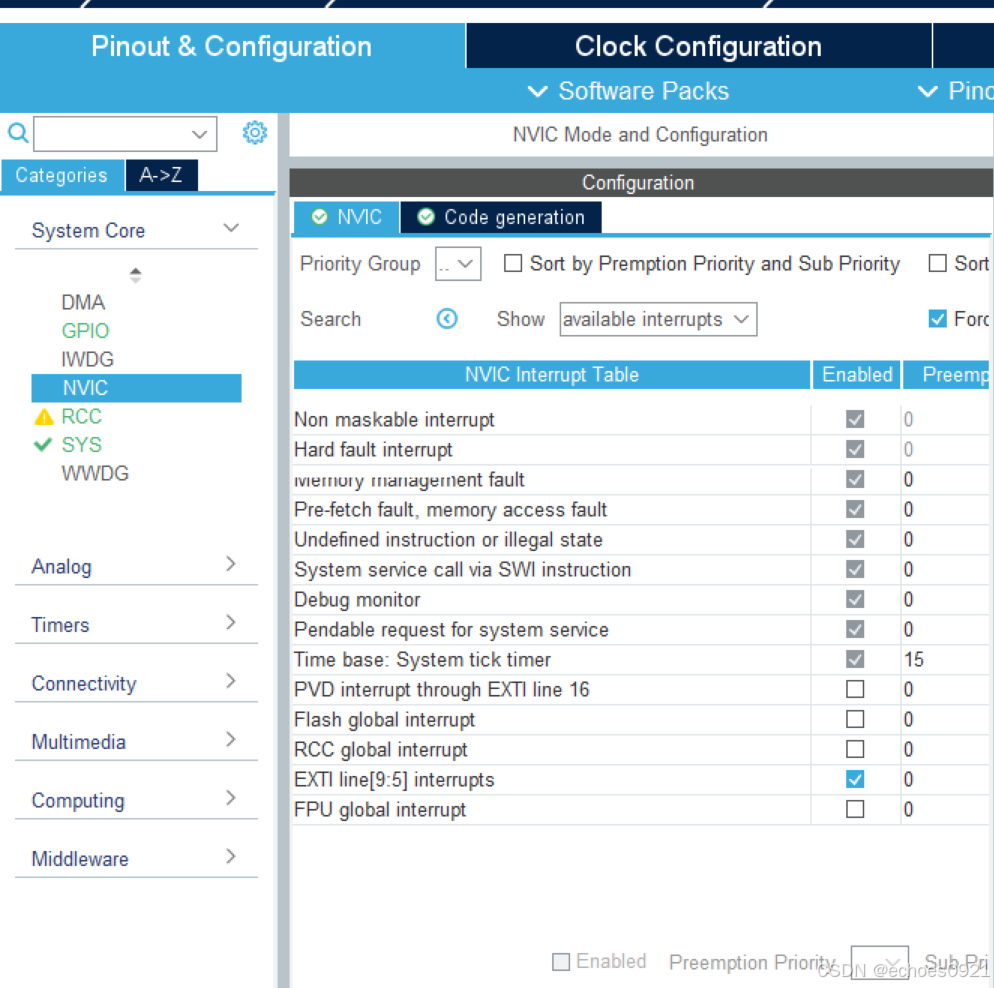
Task: Expand the Computing category
Action: (x=136, y=800)
